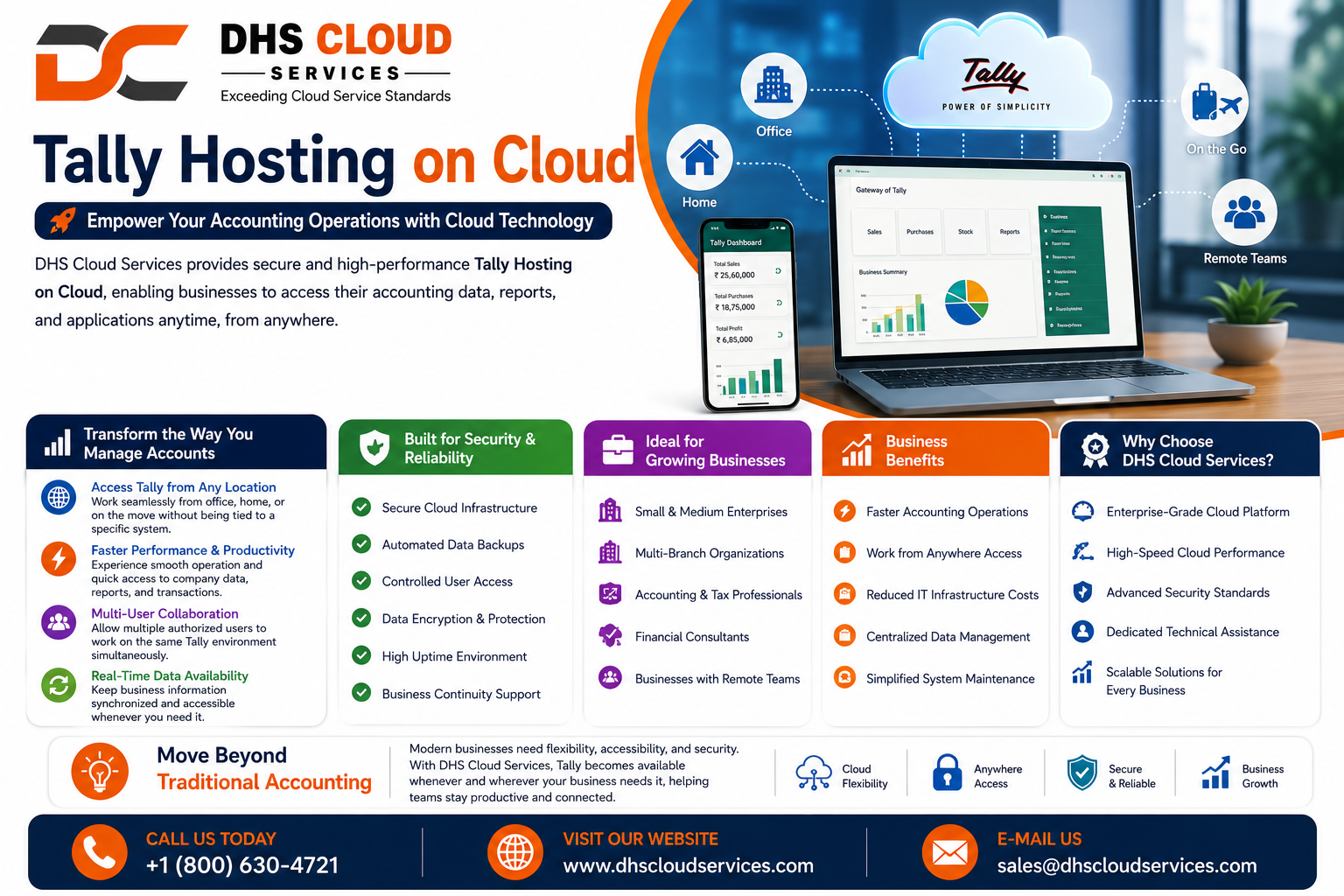Open the Purchases tile on the laptop screen
This screenshot has height=896, width=1344.
920,232
